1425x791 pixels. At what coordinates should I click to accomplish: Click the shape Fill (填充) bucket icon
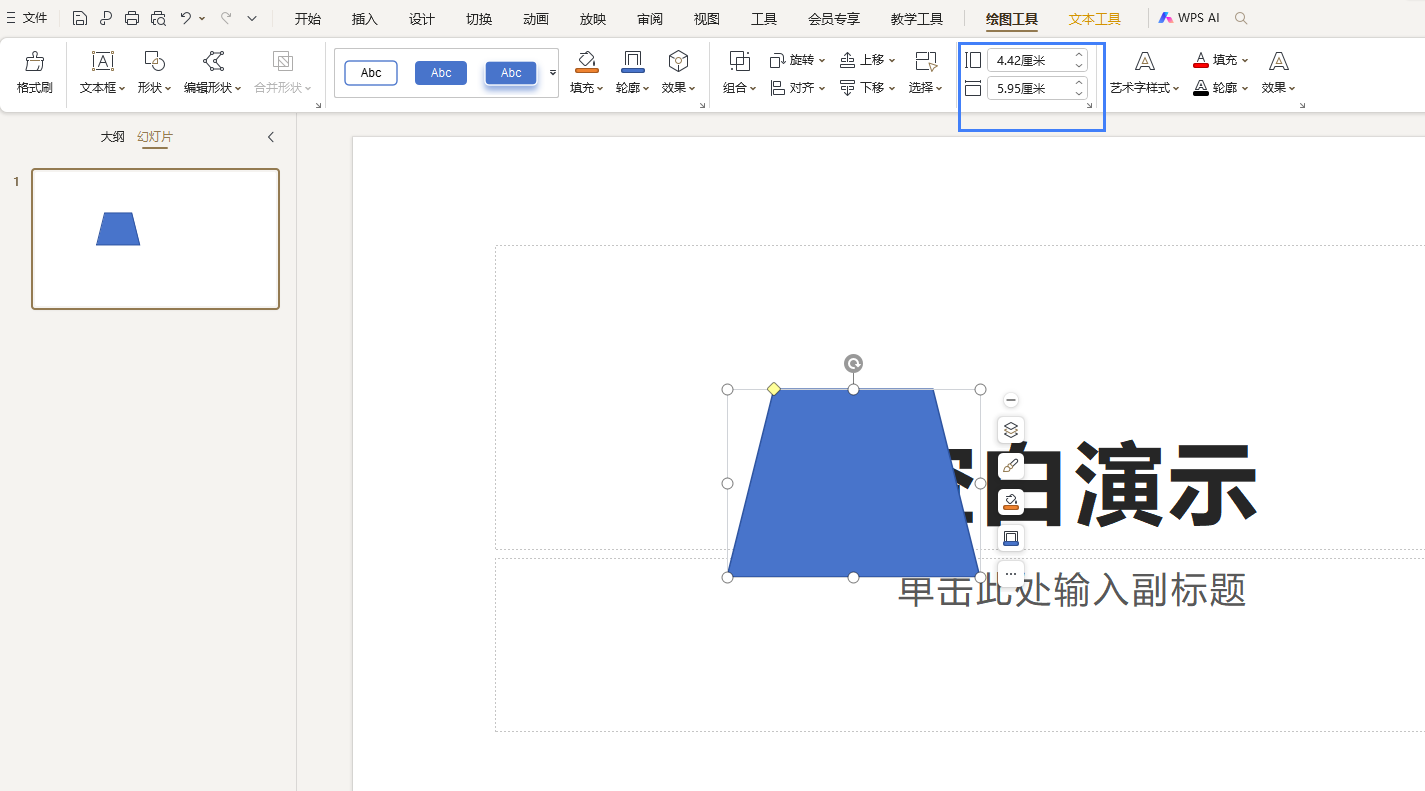click(587, 61)
